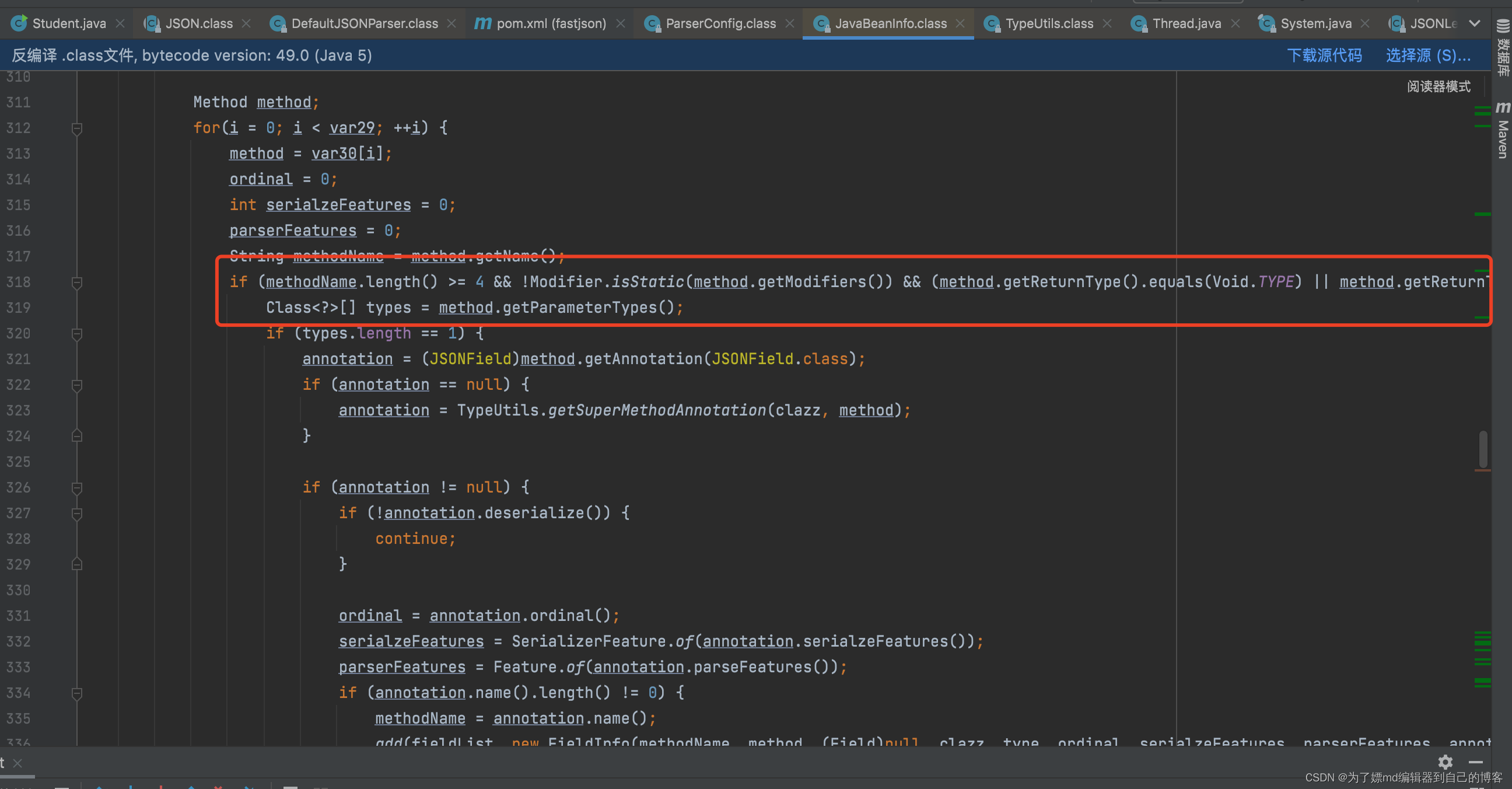The image size is (1512, 789).
Task: Click the var29 variable on line 312
Action: tap(352, 128)
